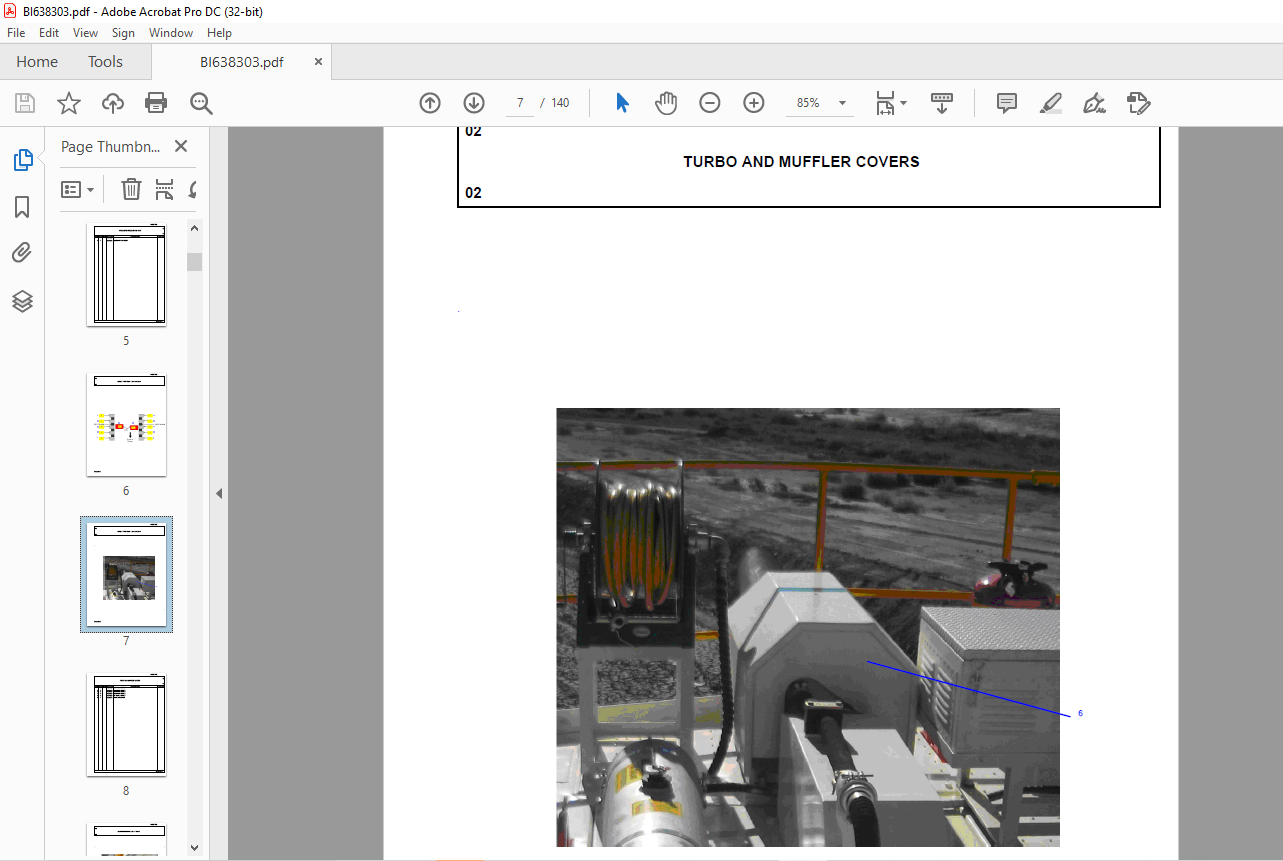This screenshot has width=1283, height=861.
Task: Open the View menu
Action: click(86, 33)
